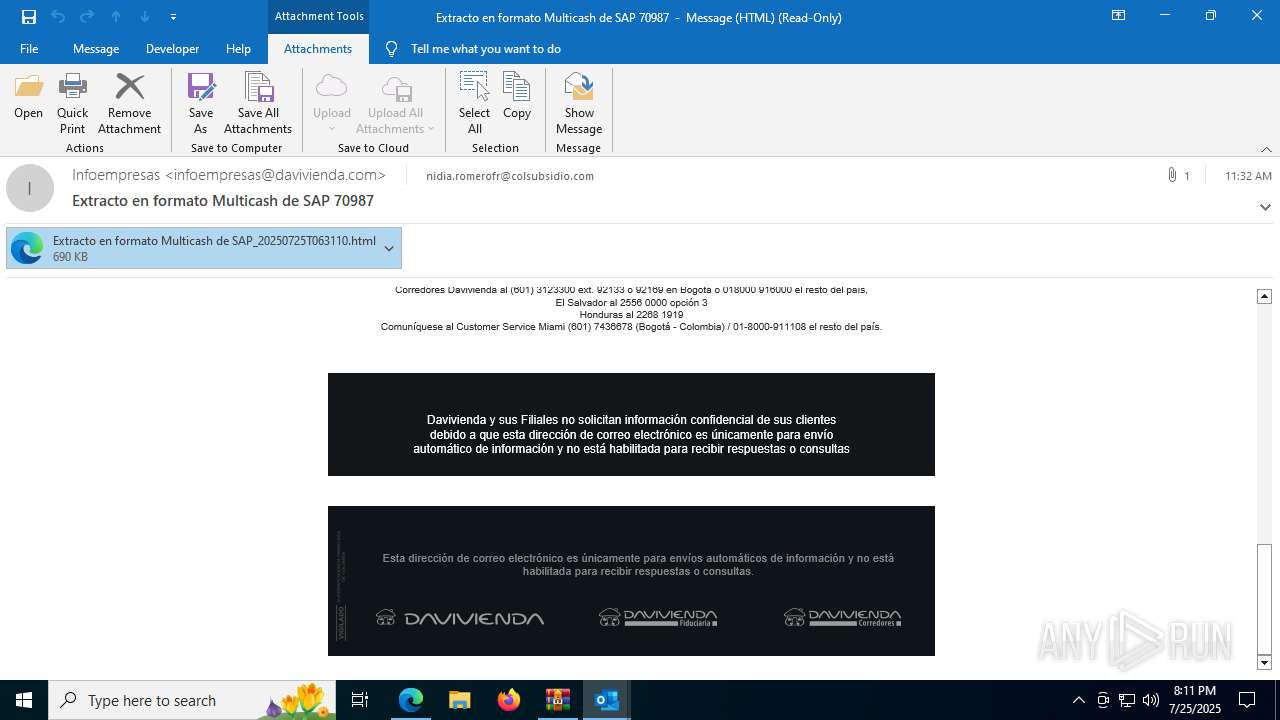
Task: Select the Attachments ribbon tab
Action: [318, 49]
